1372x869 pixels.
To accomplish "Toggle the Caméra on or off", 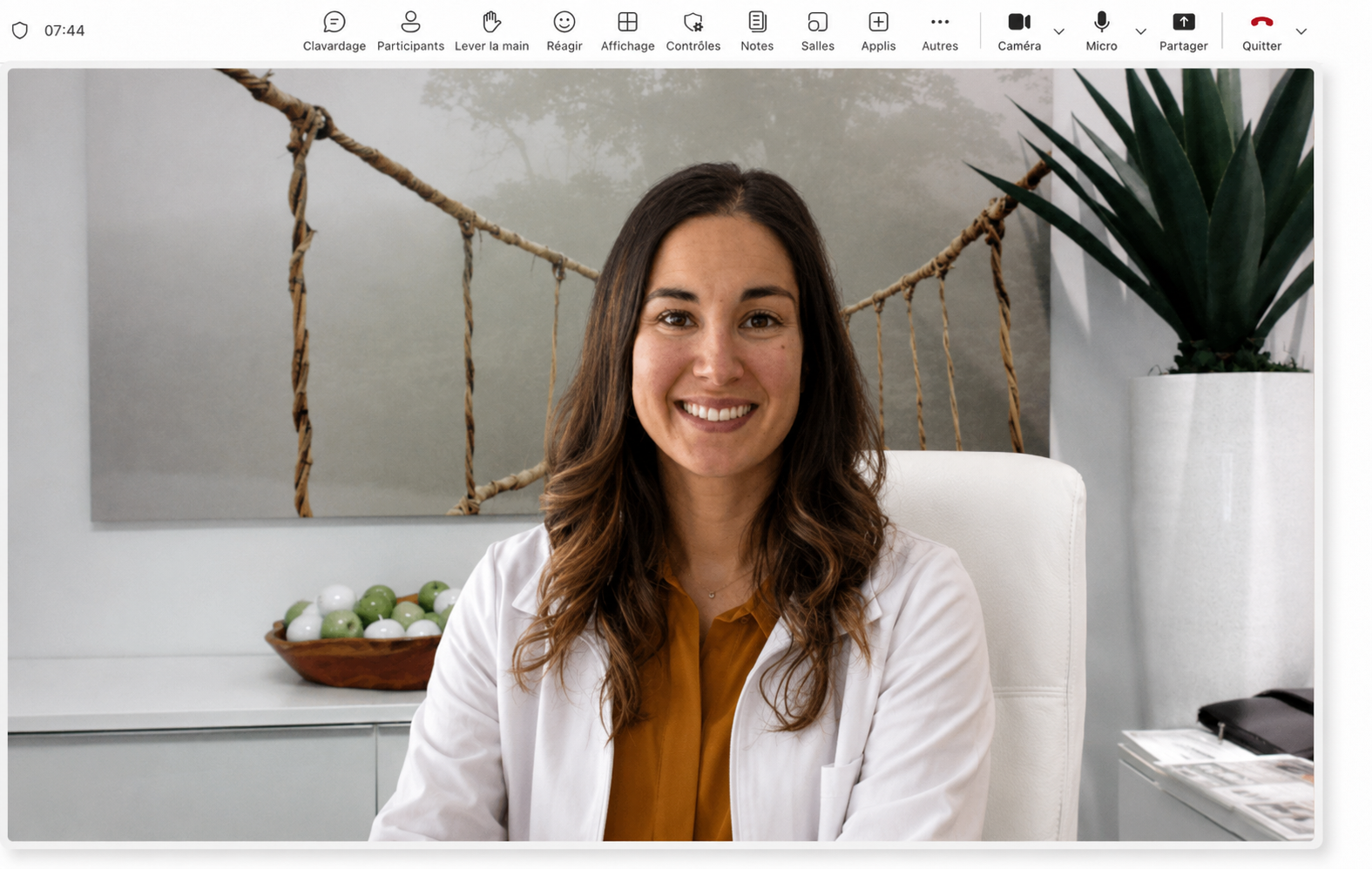I will [1019, 31].
